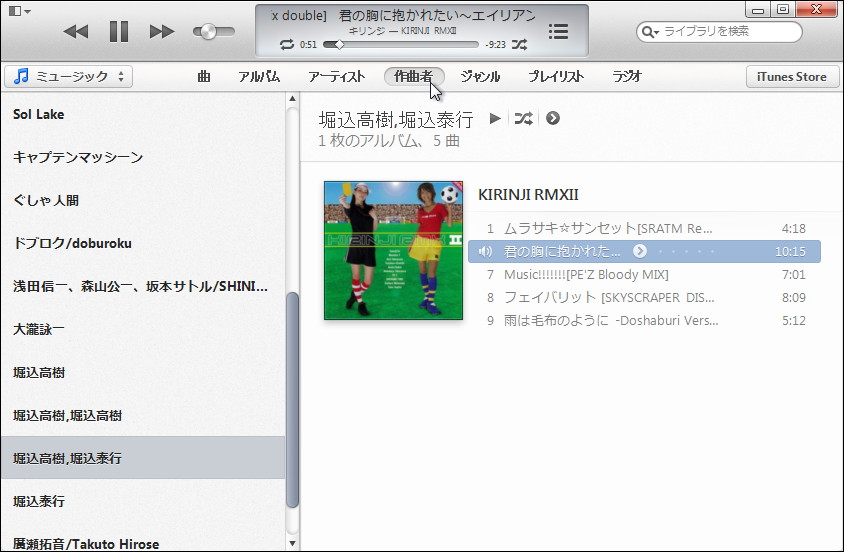Toggle repeat icon in now playing display
The width and height of the screenshot is (844, 552).
click(287, 45)
